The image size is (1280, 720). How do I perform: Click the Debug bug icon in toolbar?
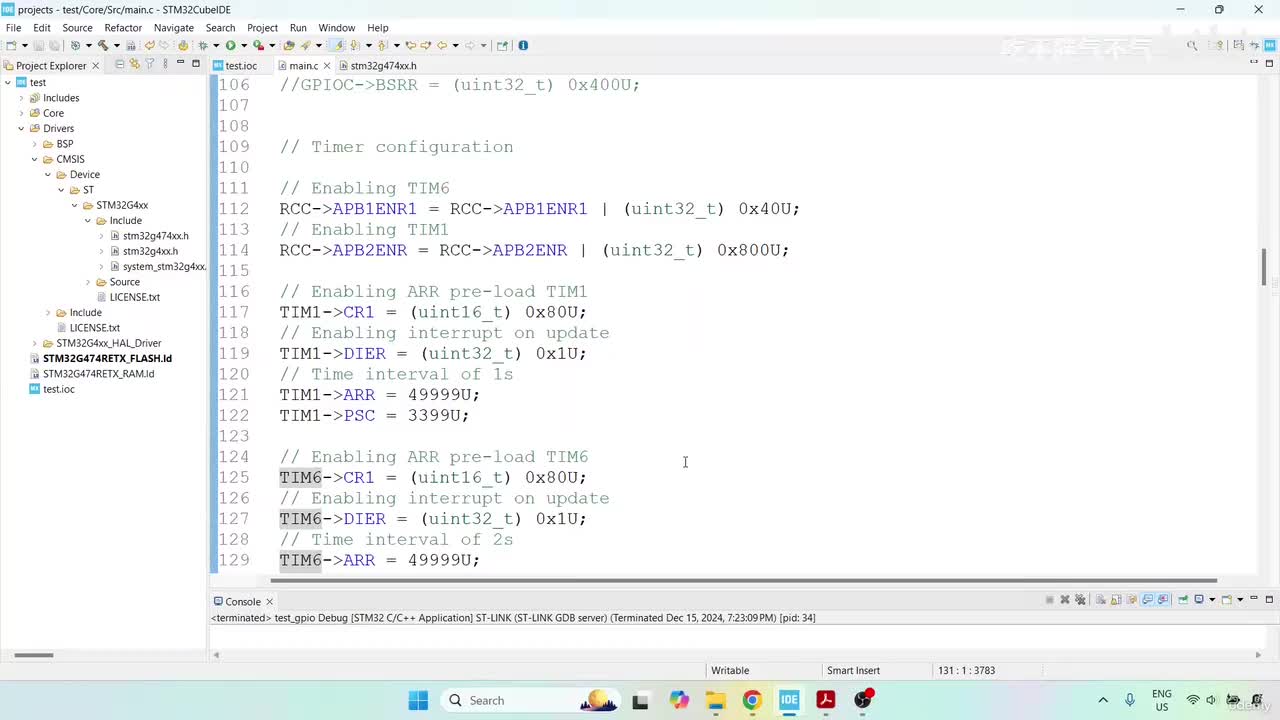pyautogui.click(x=203, y=45)
